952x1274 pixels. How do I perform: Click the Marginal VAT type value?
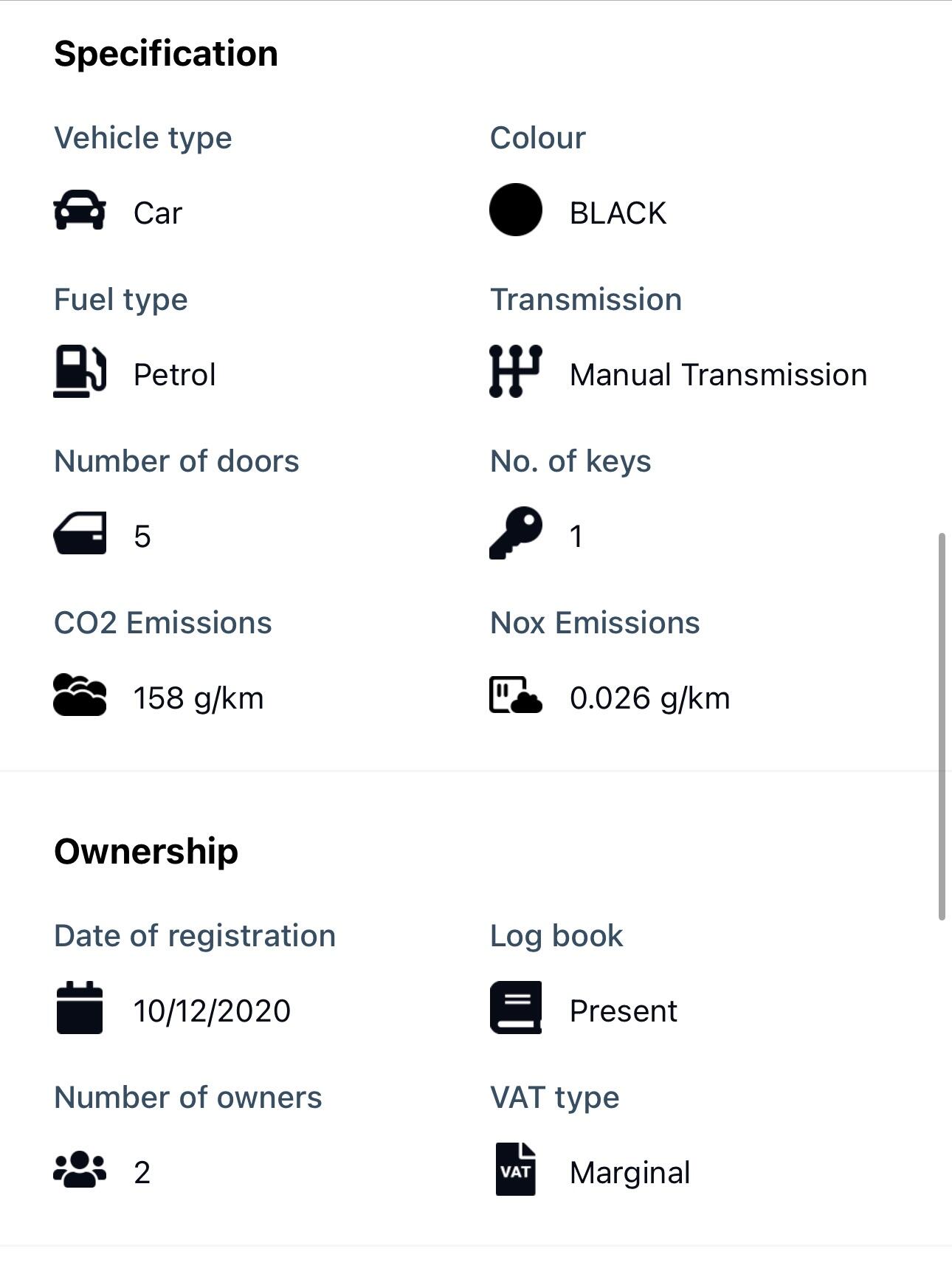pyautogui.click(x=630, y=1173)
